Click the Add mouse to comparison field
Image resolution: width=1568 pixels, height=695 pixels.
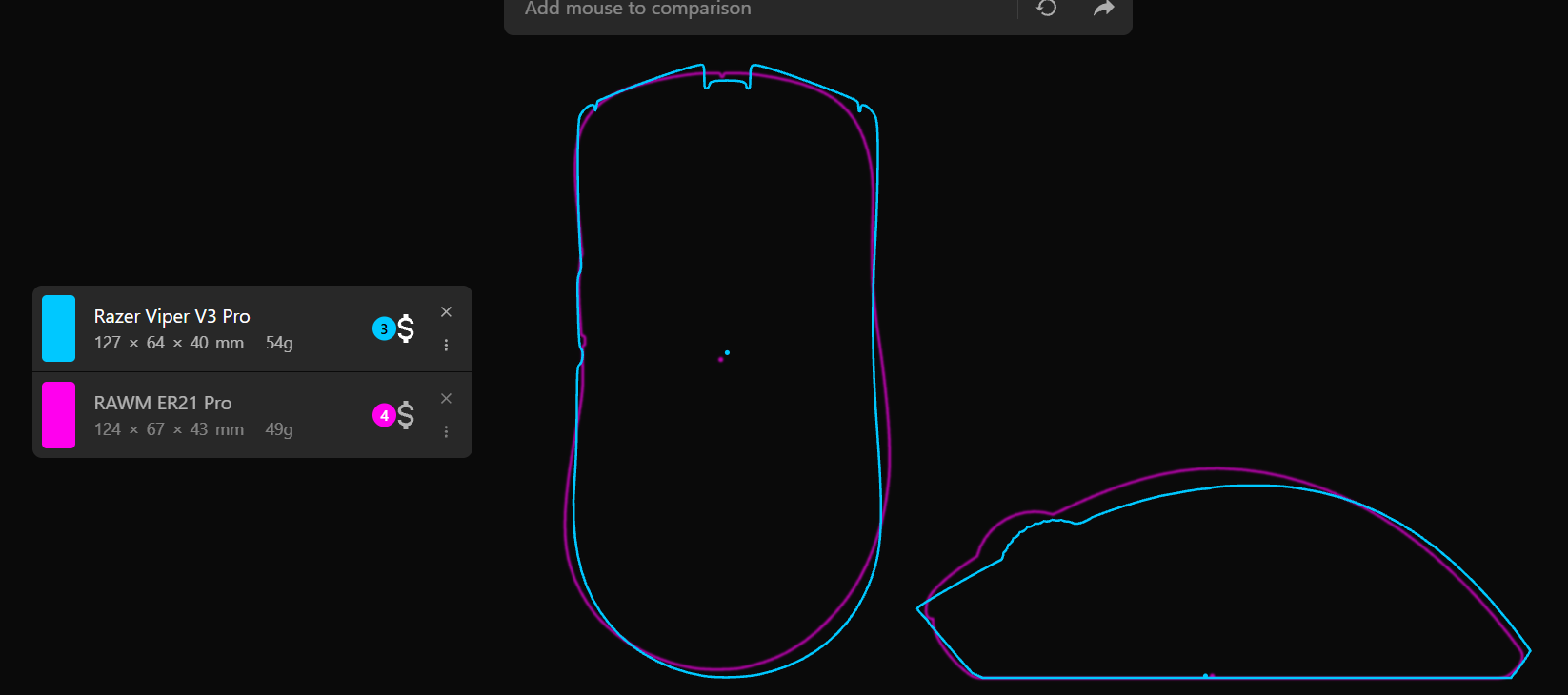(x=762, y=10)
